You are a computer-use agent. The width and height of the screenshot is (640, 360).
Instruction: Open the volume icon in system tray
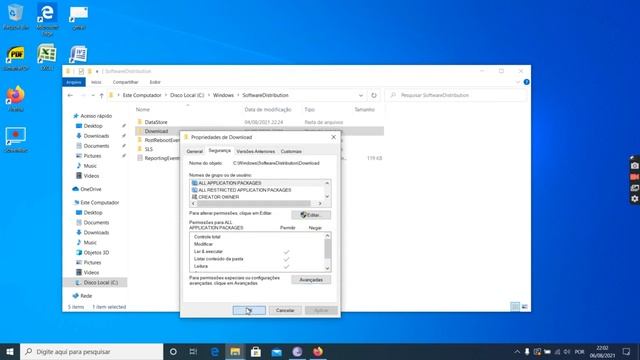(567, 351)
